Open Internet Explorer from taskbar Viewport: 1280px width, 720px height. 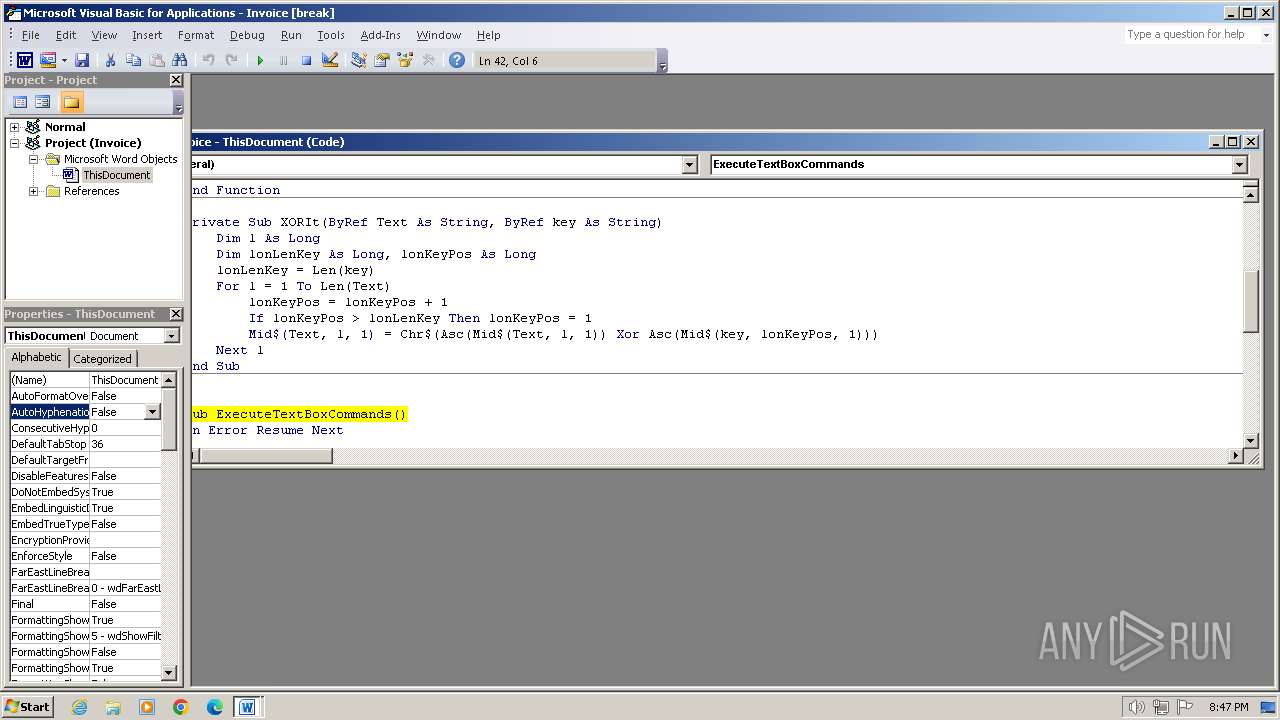79,707
